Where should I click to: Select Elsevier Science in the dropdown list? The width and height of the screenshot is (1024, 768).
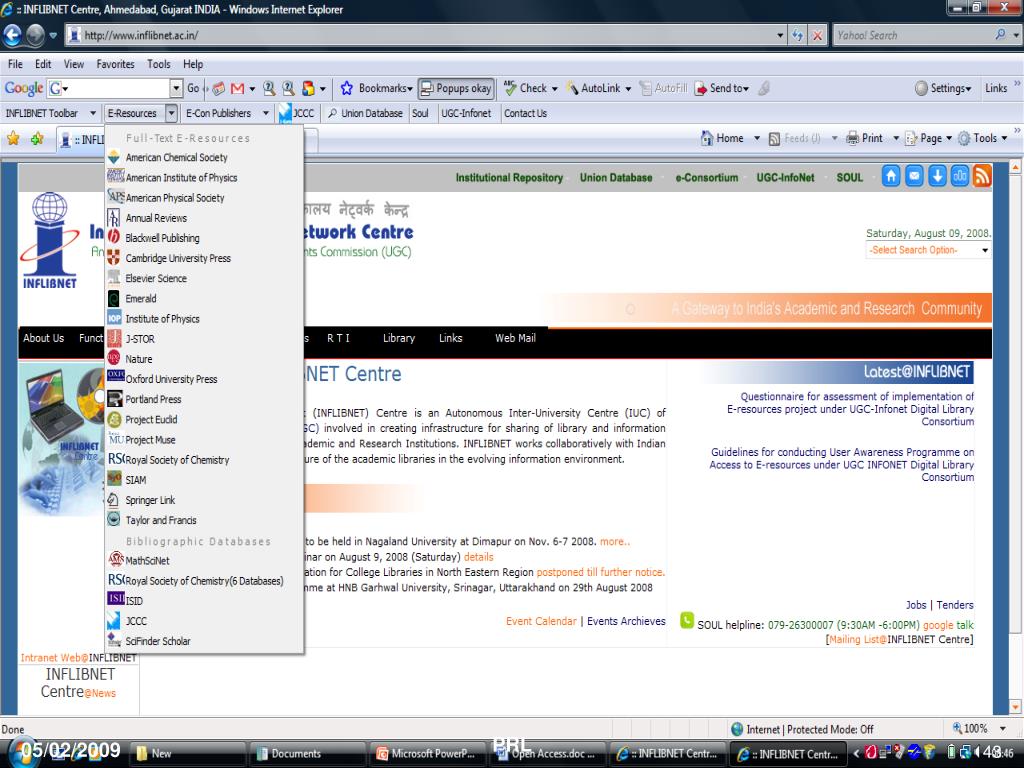tap(204, 278)
